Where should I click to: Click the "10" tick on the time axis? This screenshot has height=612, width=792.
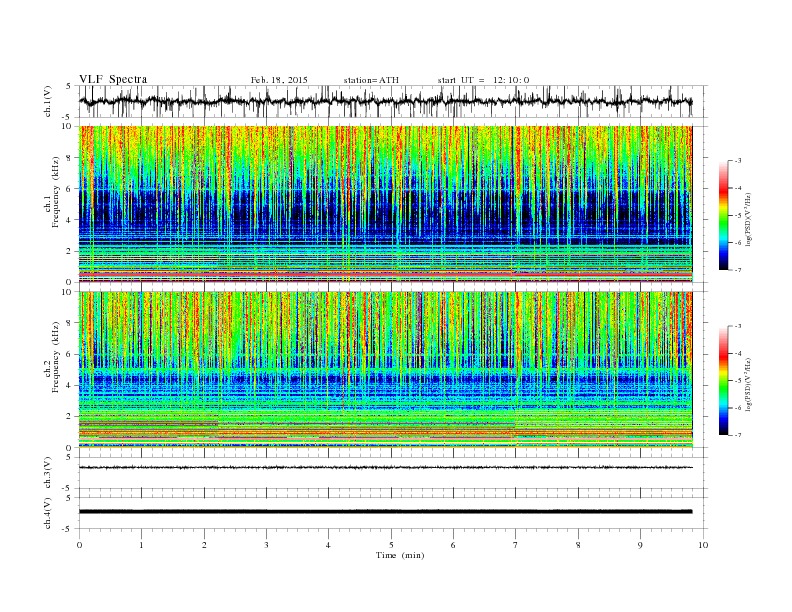coord(703,545)
